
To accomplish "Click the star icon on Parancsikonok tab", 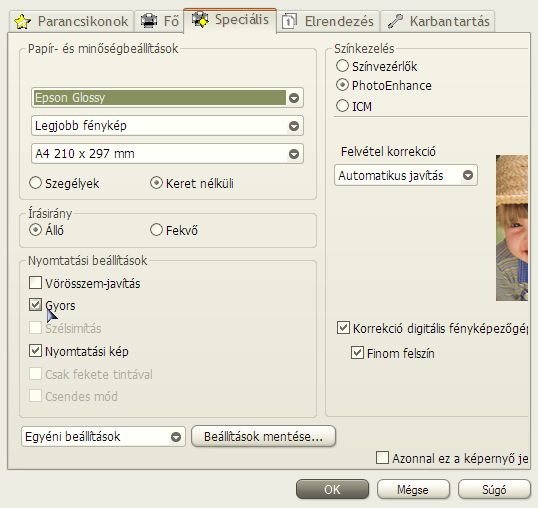I will [x=22, y=22].
